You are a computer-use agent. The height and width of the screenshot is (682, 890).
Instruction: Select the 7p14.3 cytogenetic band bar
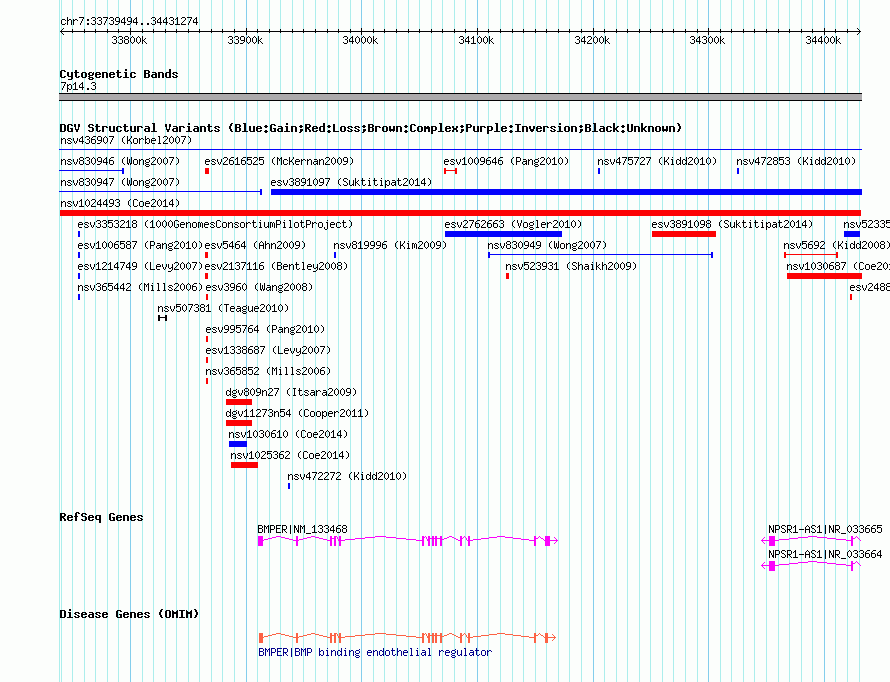coord(460,97)
